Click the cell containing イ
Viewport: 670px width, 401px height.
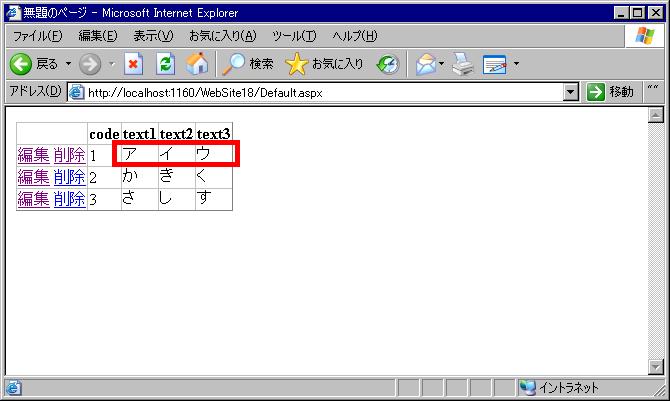176,155
